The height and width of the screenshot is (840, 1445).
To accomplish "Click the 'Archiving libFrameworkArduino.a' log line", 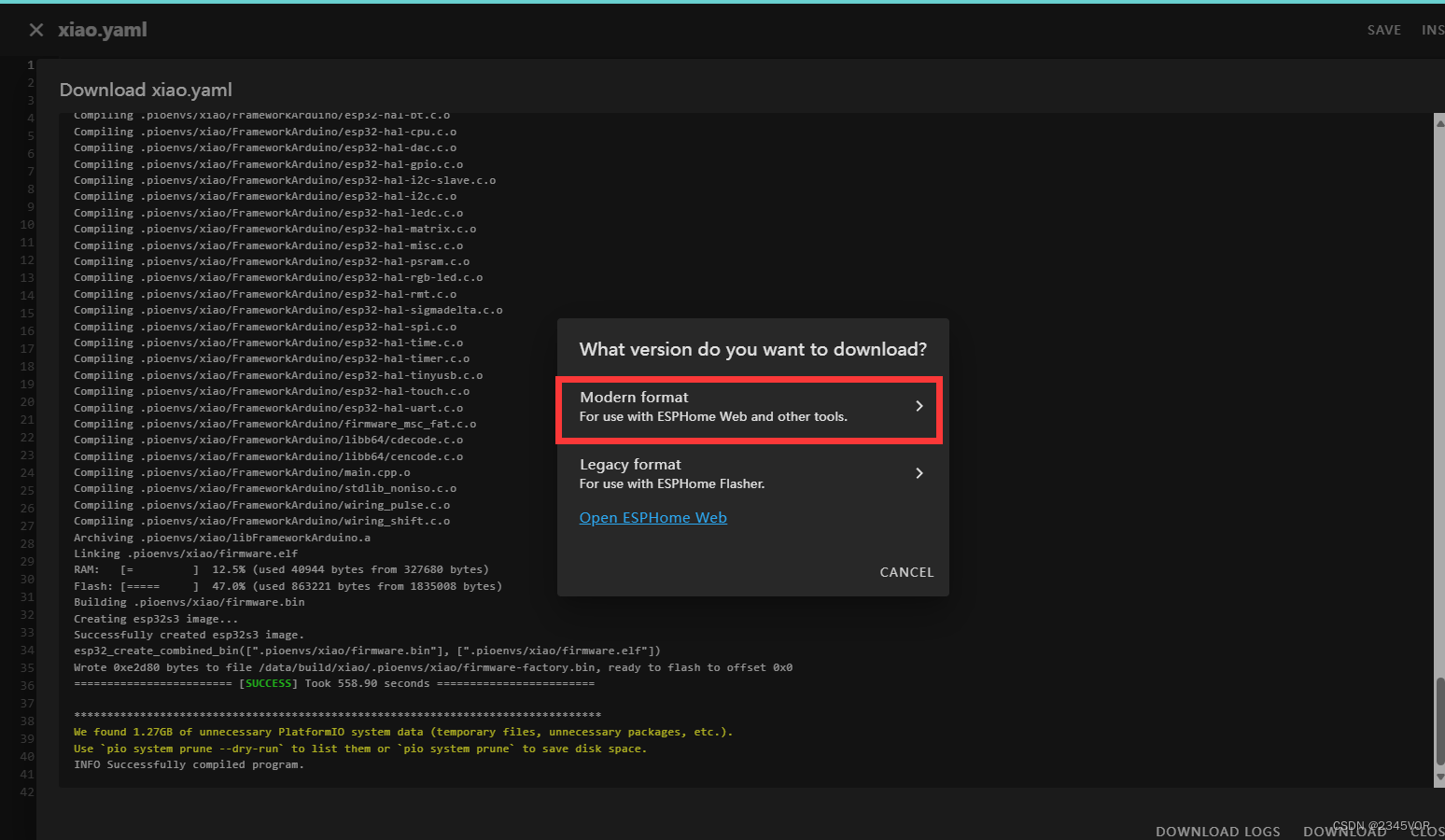I will click(222, 539).
